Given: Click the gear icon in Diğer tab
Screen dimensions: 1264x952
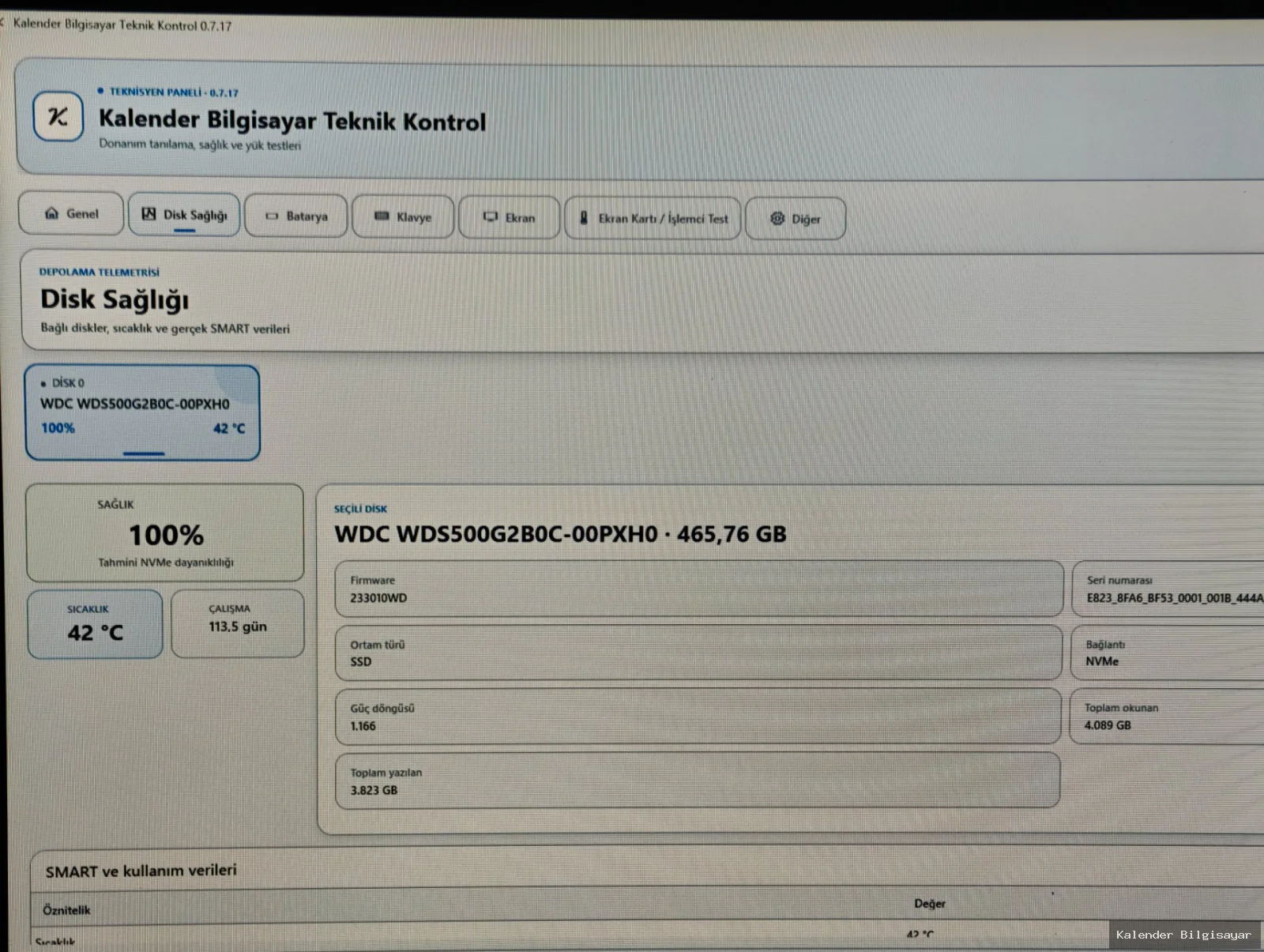Looking at the screenshot, I should [777, 218].
